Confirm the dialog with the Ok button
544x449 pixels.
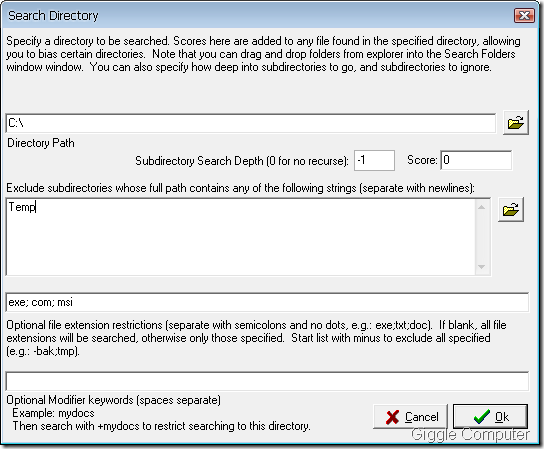[490, 417]
